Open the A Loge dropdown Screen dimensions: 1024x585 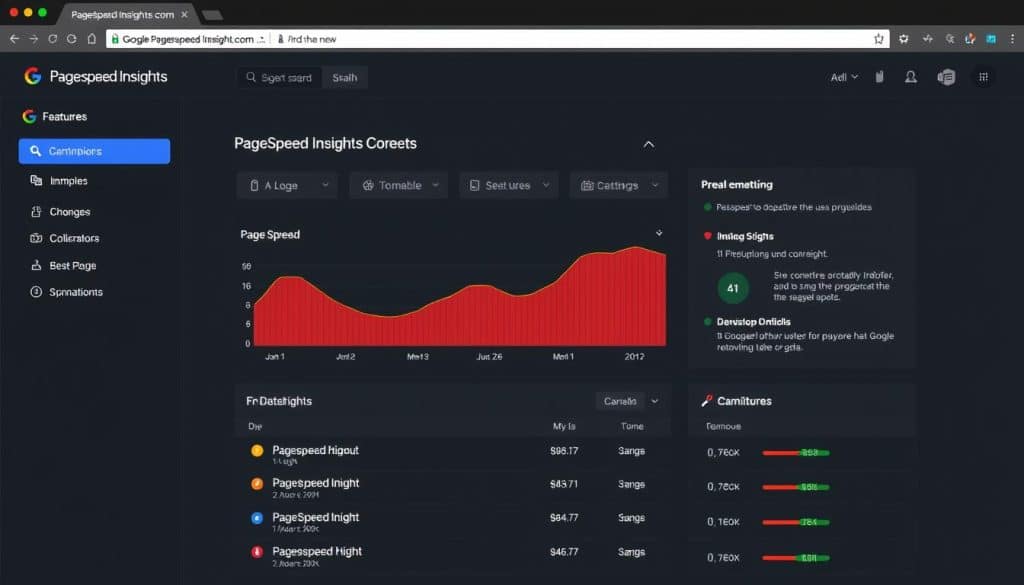pyautogui.click(x=287, y=185)
